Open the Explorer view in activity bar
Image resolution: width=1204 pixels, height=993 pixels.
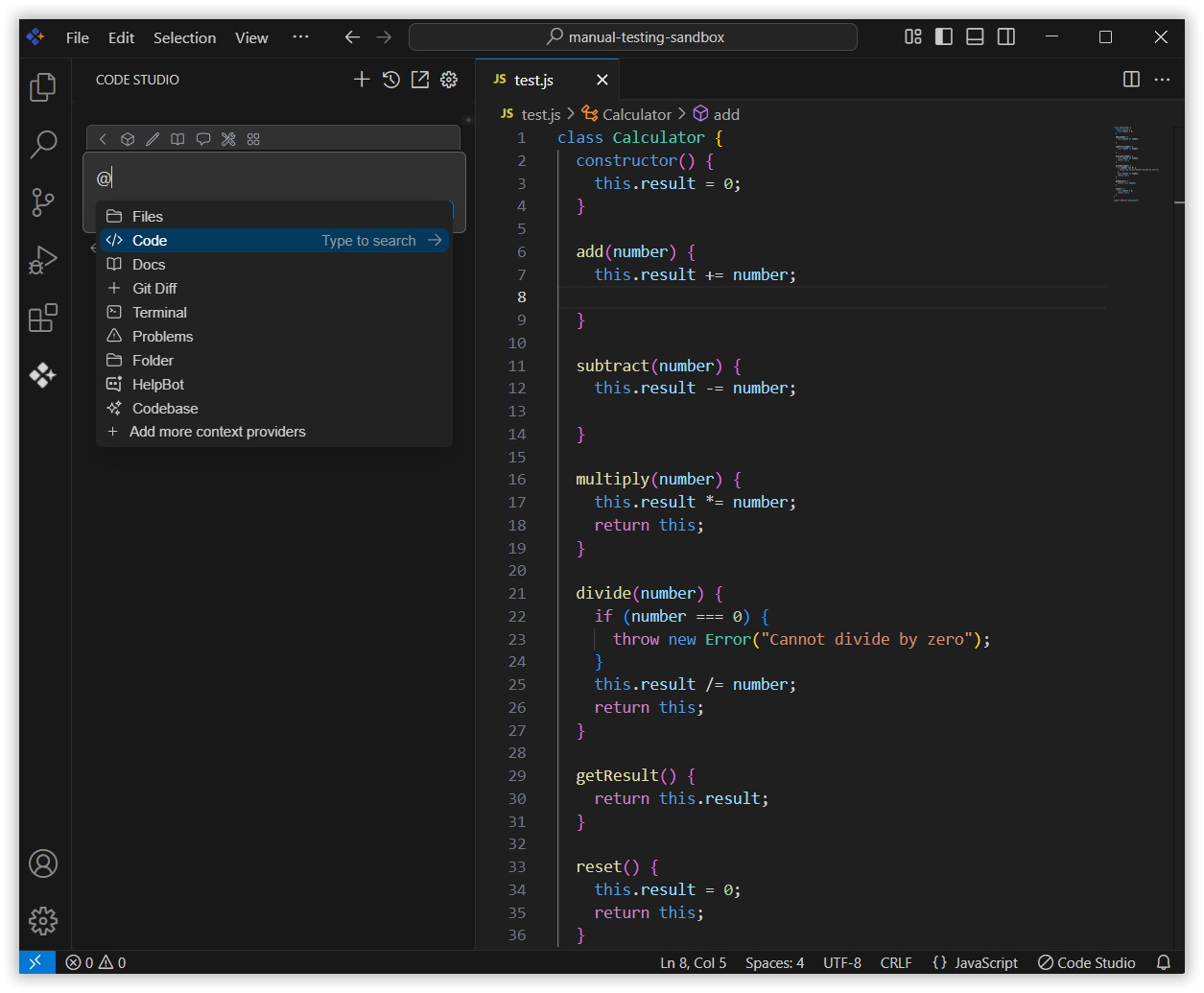43,87
